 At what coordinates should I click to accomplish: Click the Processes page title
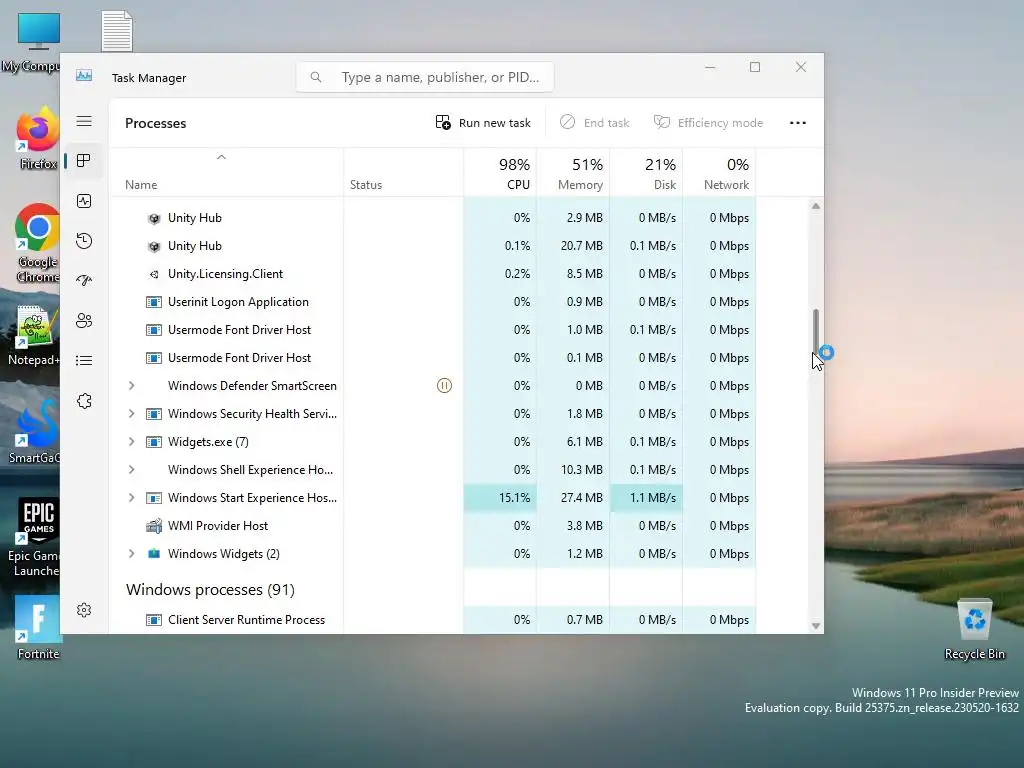point(155,123)
